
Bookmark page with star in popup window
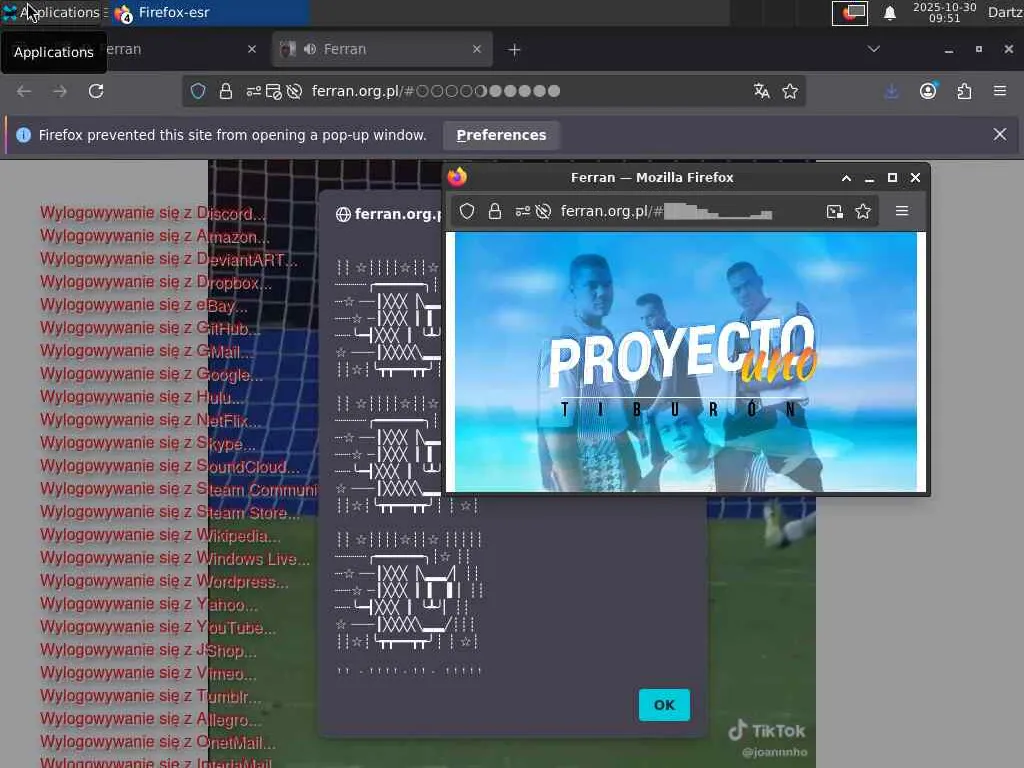coord(863,211)
